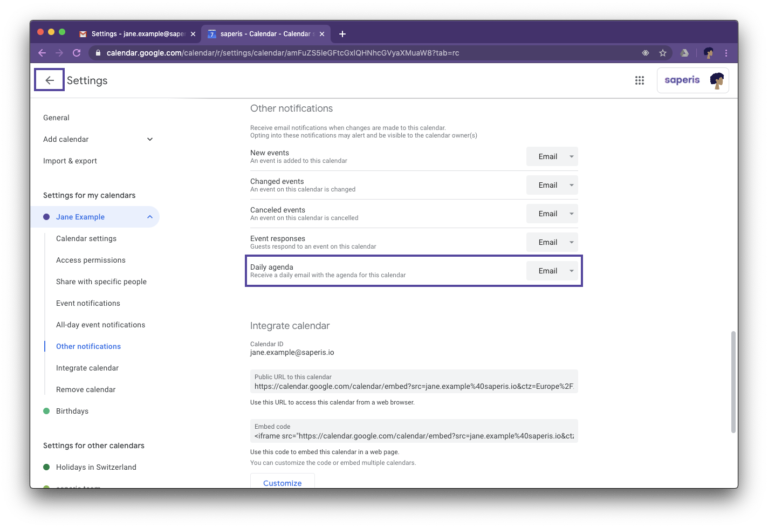Open General settings
The width and height of the screenshot is (768, 528).
click(56, 118)
